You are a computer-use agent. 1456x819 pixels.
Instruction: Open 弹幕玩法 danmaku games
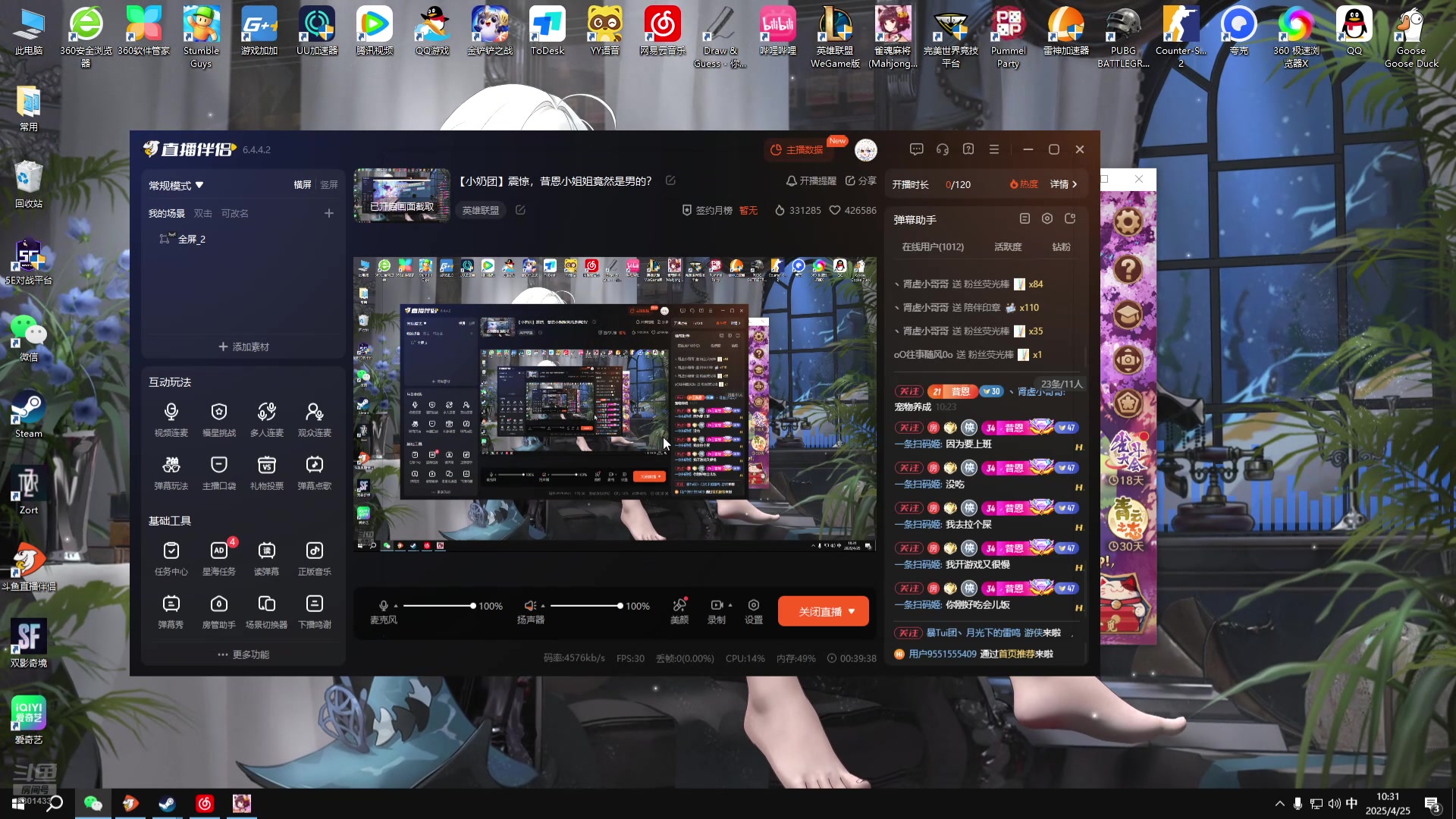tap(171, 472)
